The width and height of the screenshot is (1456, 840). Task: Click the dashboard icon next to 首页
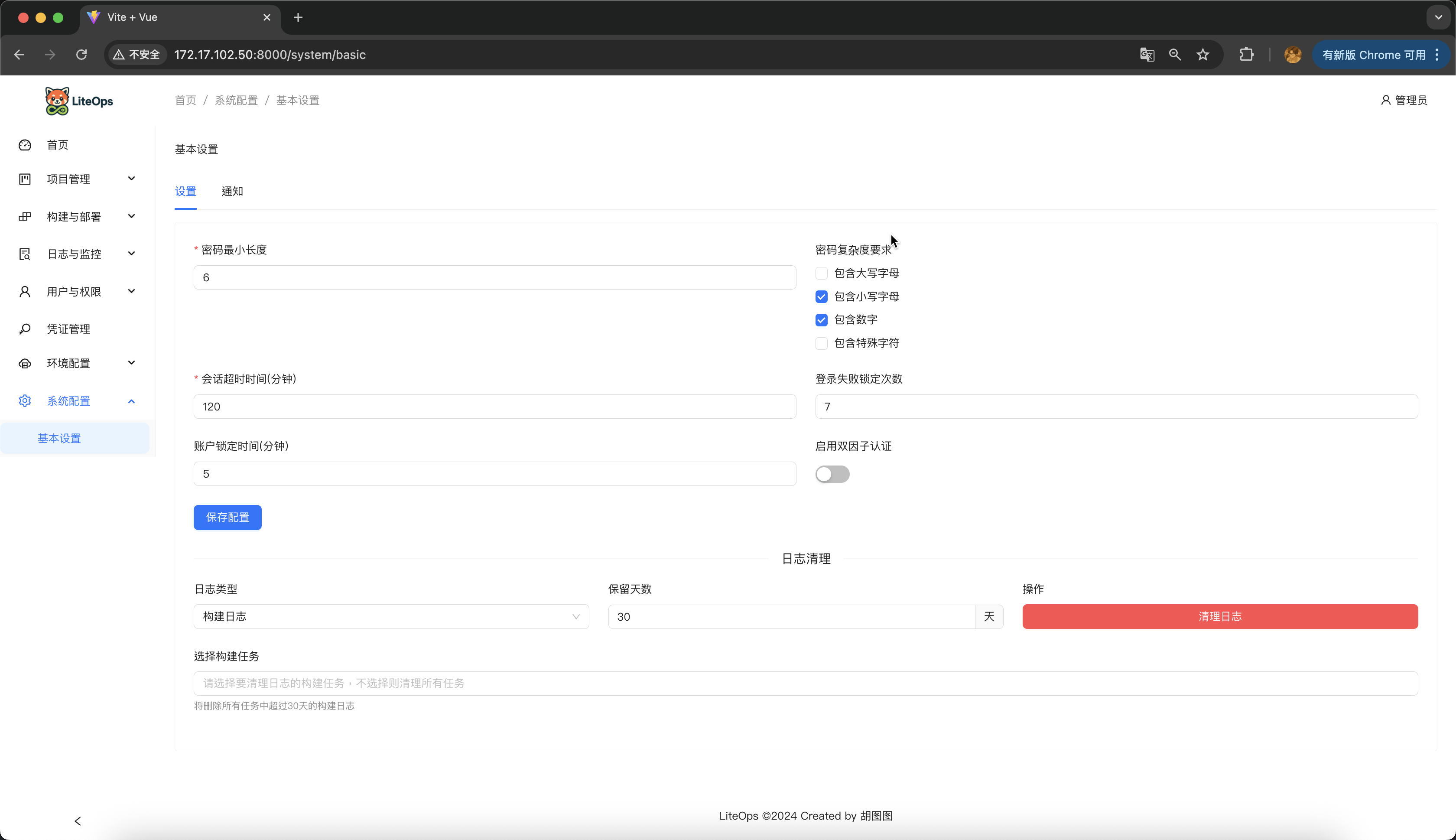pos(25,145)
